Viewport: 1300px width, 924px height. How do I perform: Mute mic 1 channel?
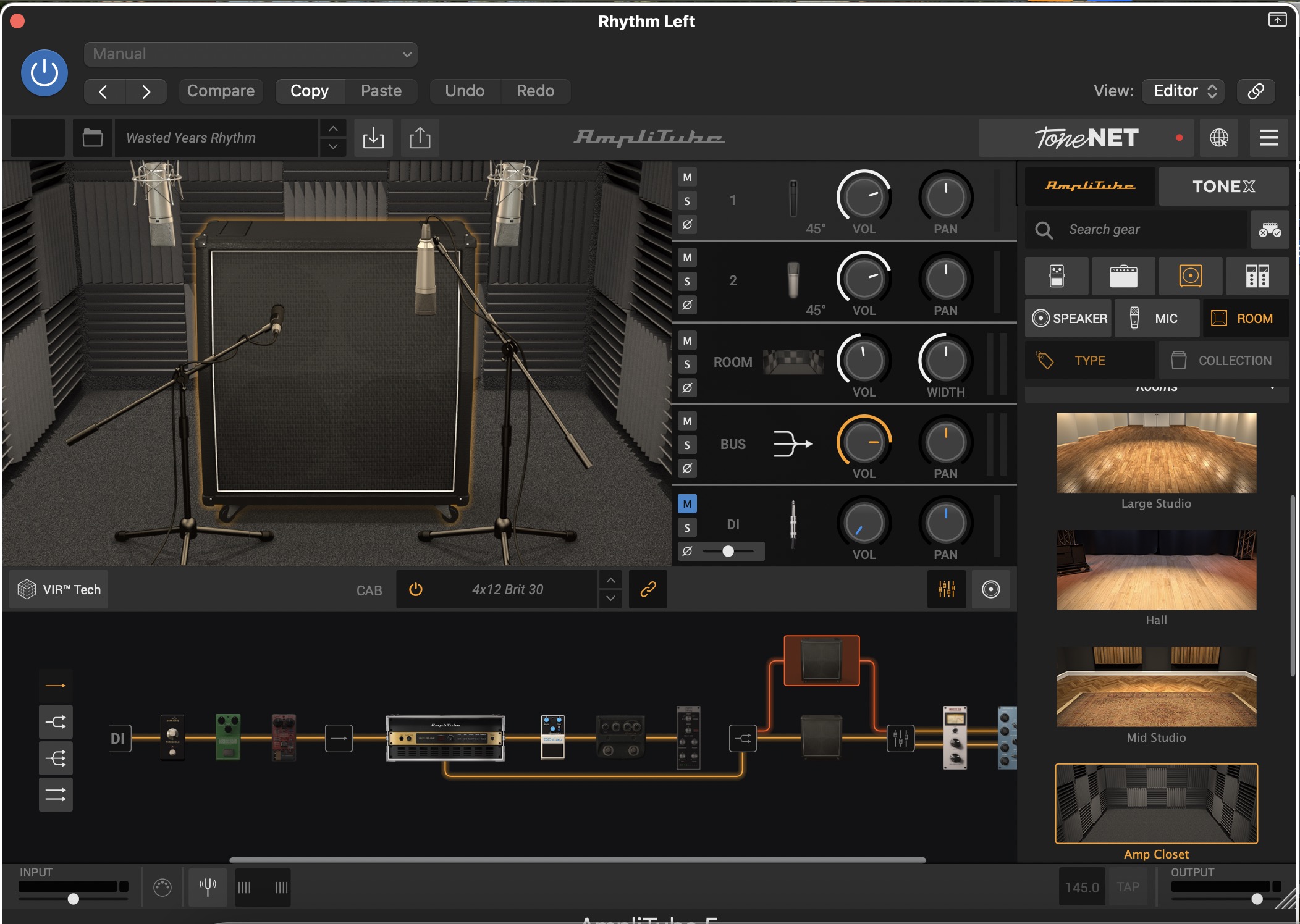tap(687, 177)
